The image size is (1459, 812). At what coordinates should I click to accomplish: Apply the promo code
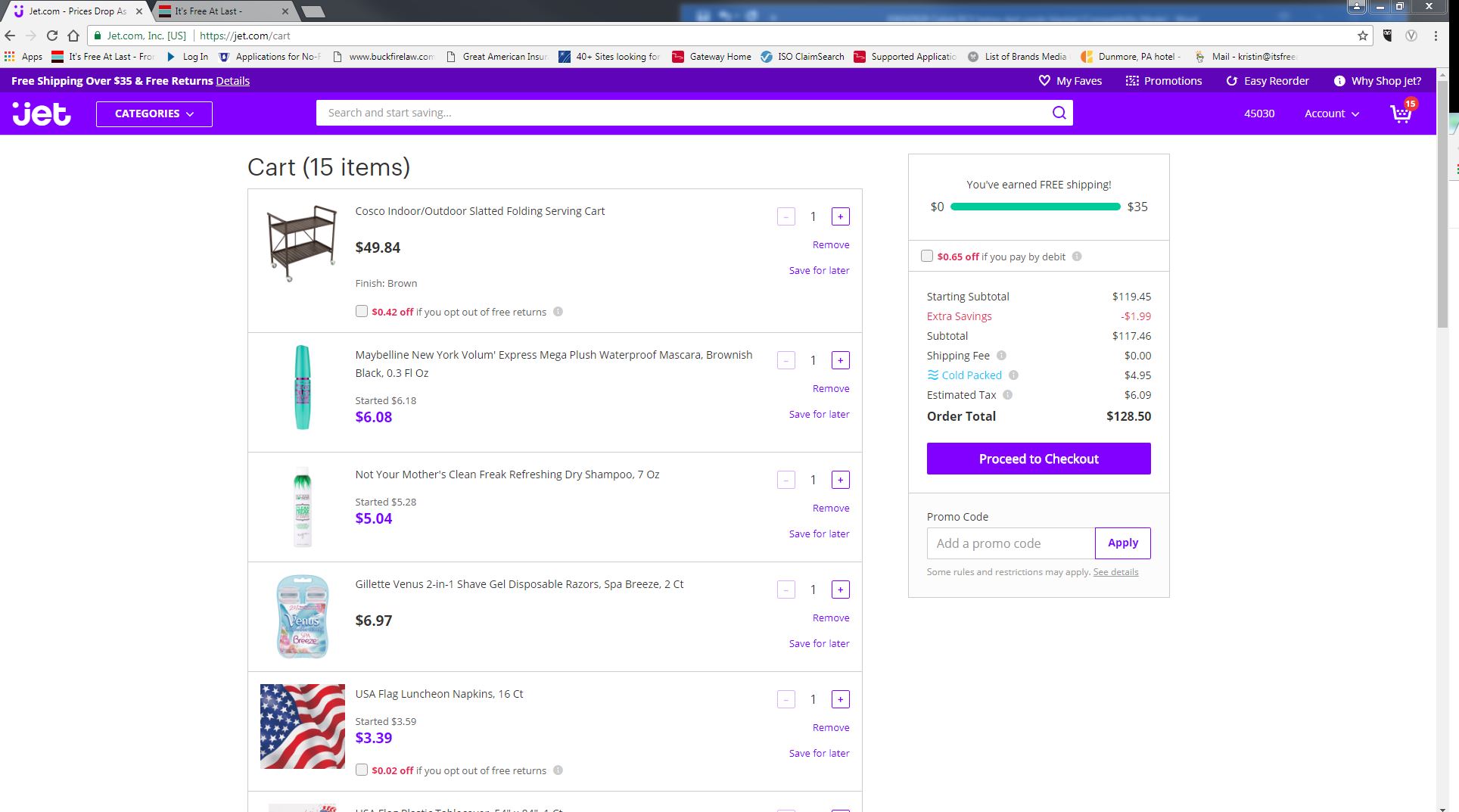click(1123, 543)
